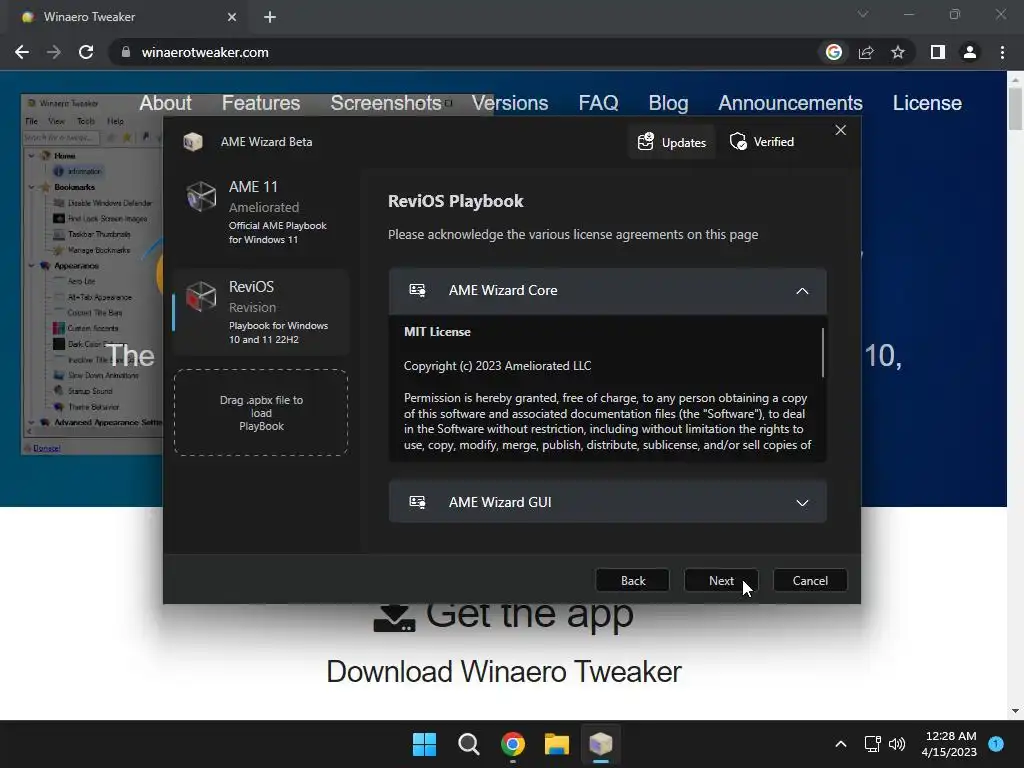Viewport: 1024px width, 768px height.
Task: Open the About page on the Winaero site
Action: [165, 103]
